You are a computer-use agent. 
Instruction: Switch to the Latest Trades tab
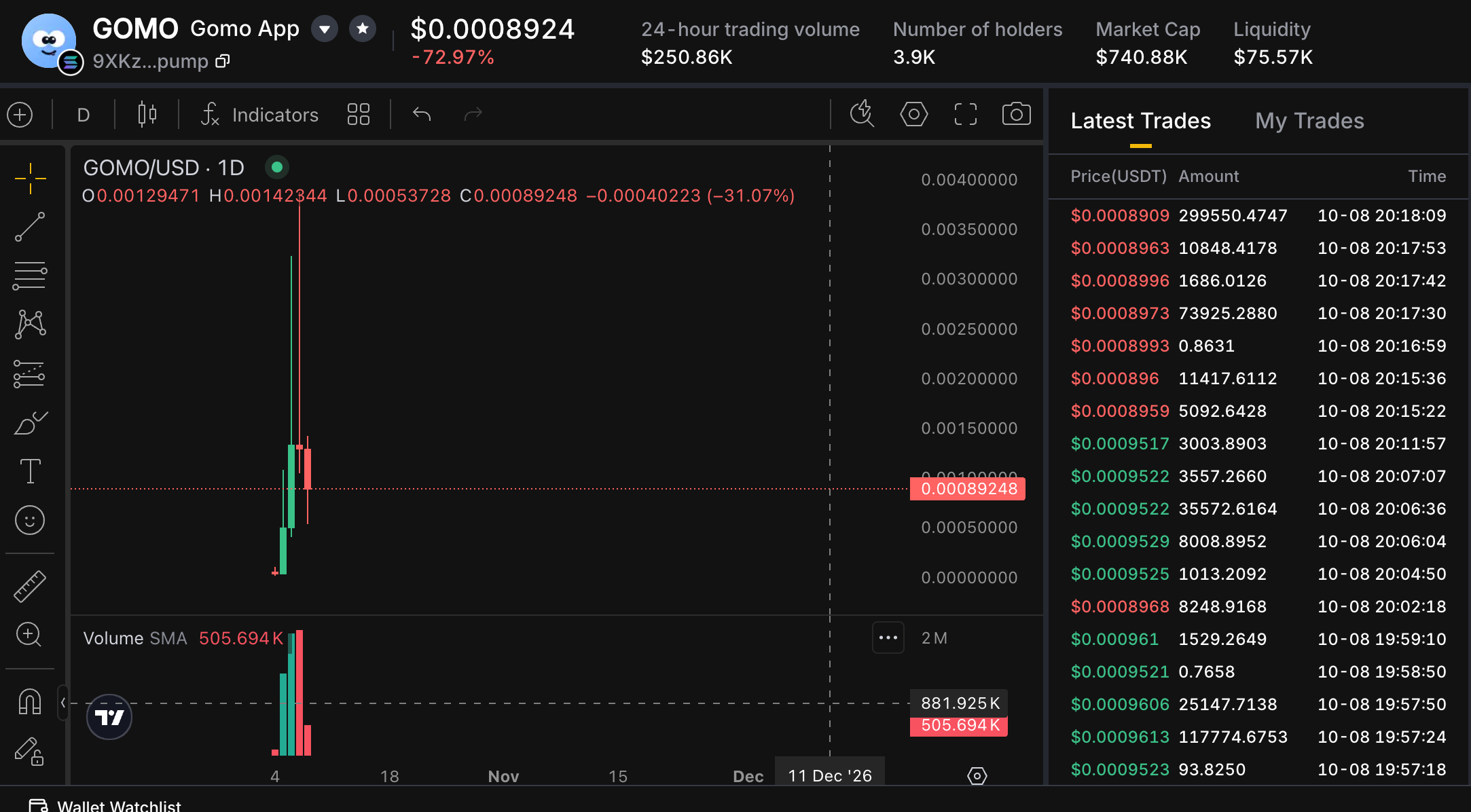(1140, 121)
